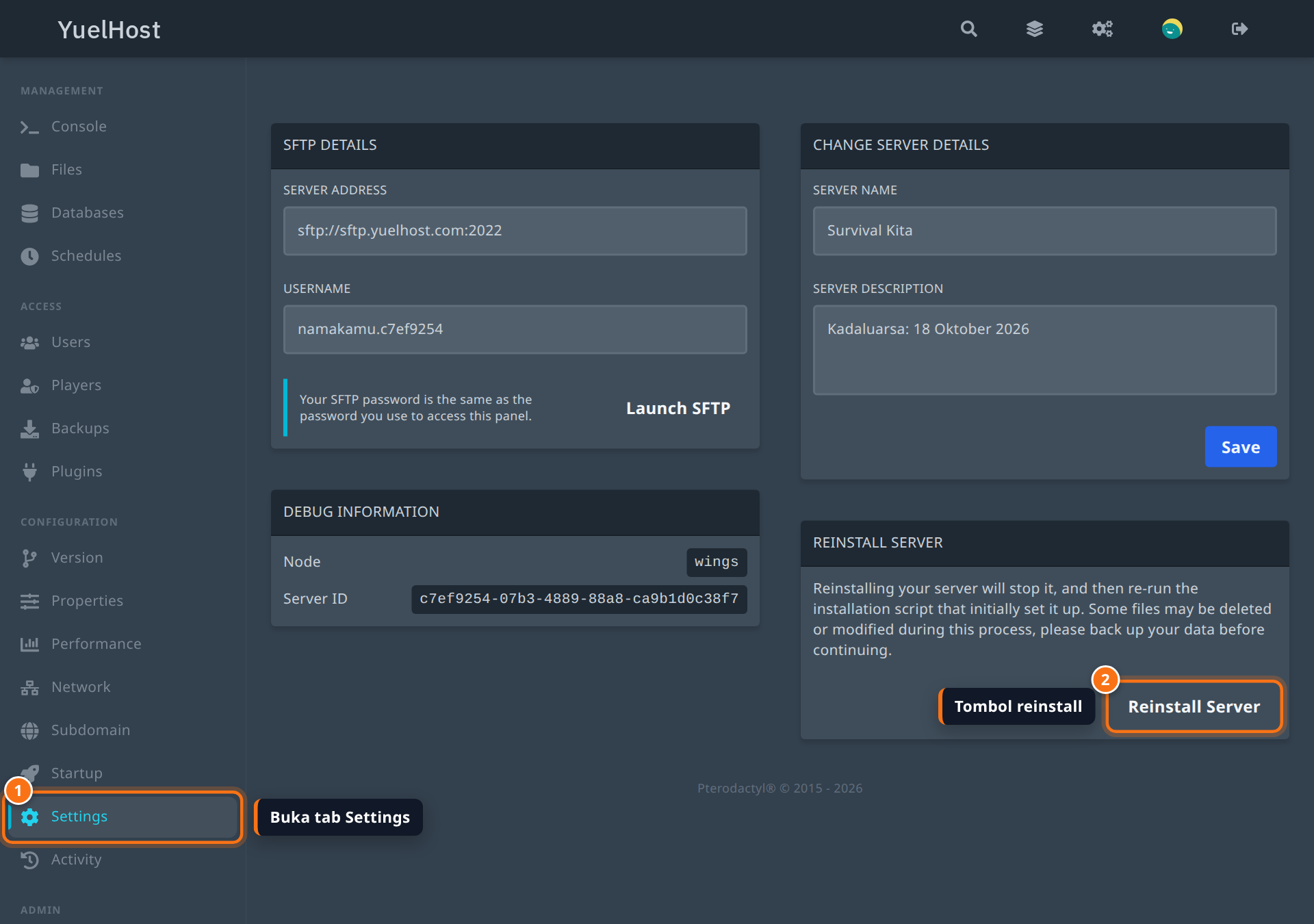Click the Subdomain globe icon

tap(29, 731)
